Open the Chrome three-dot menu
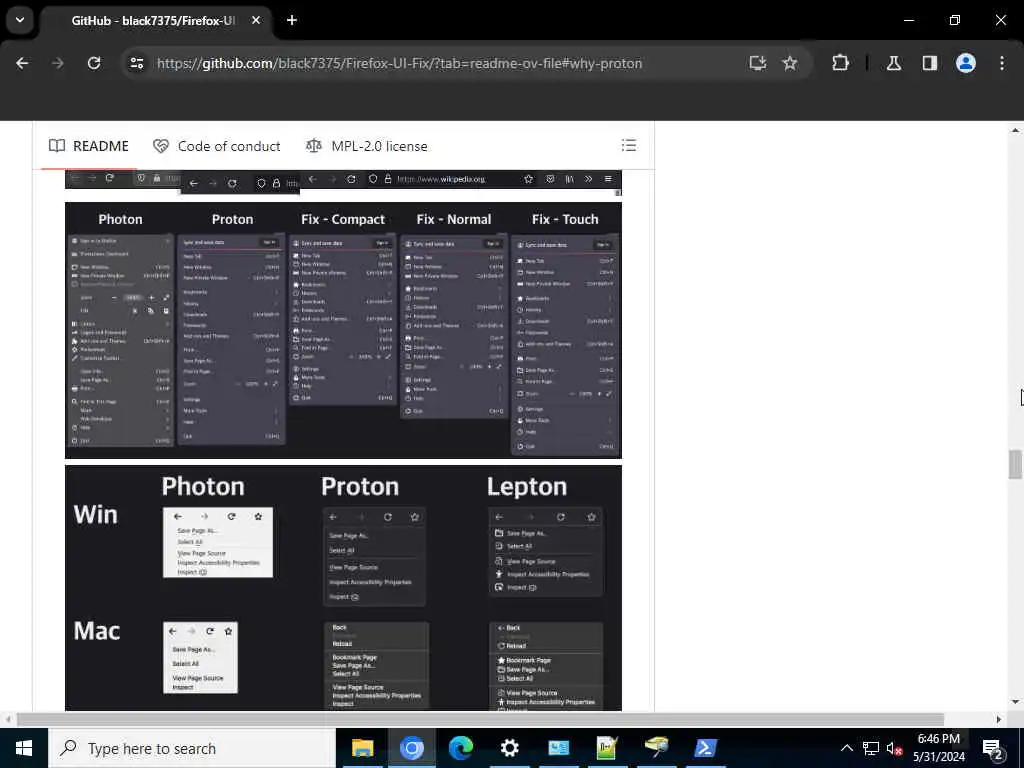The image size is (1024, 768). (x=1002, y=63)
